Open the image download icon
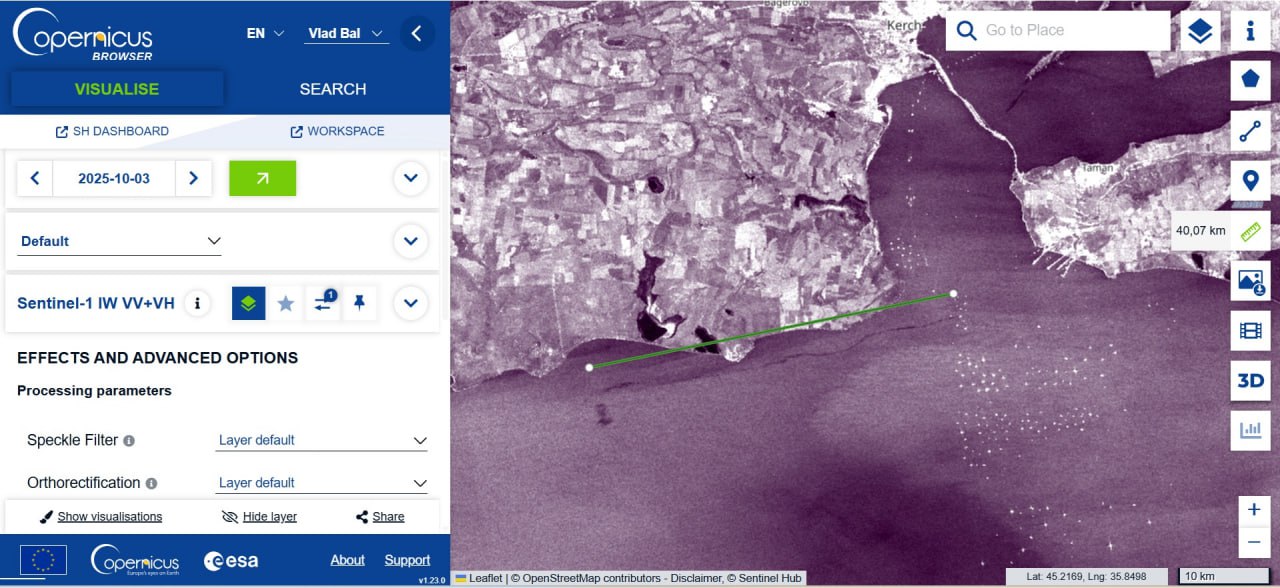Viewport: 1280px width, 588px height. tap(1250, 281)
